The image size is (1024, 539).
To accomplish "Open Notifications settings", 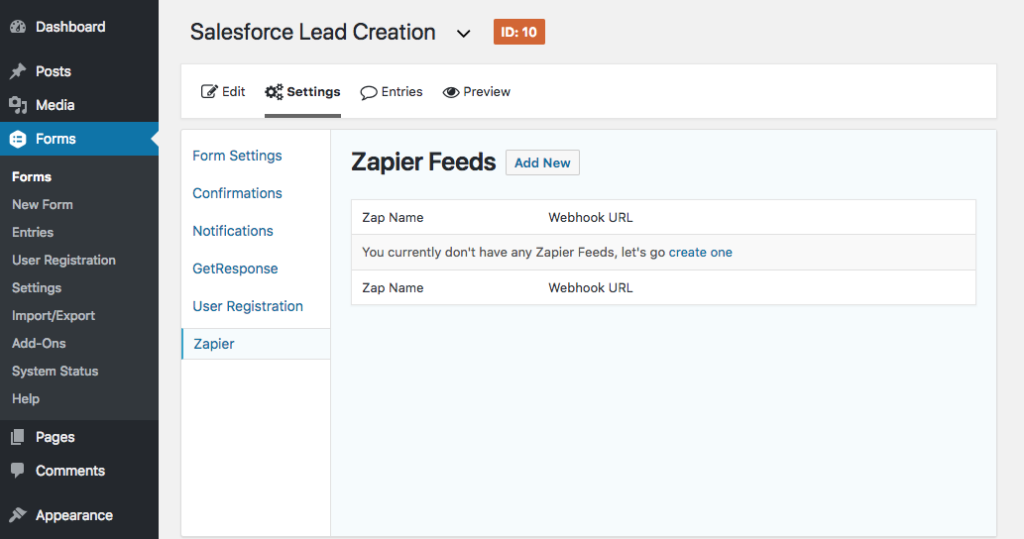I will pos(232,231).
